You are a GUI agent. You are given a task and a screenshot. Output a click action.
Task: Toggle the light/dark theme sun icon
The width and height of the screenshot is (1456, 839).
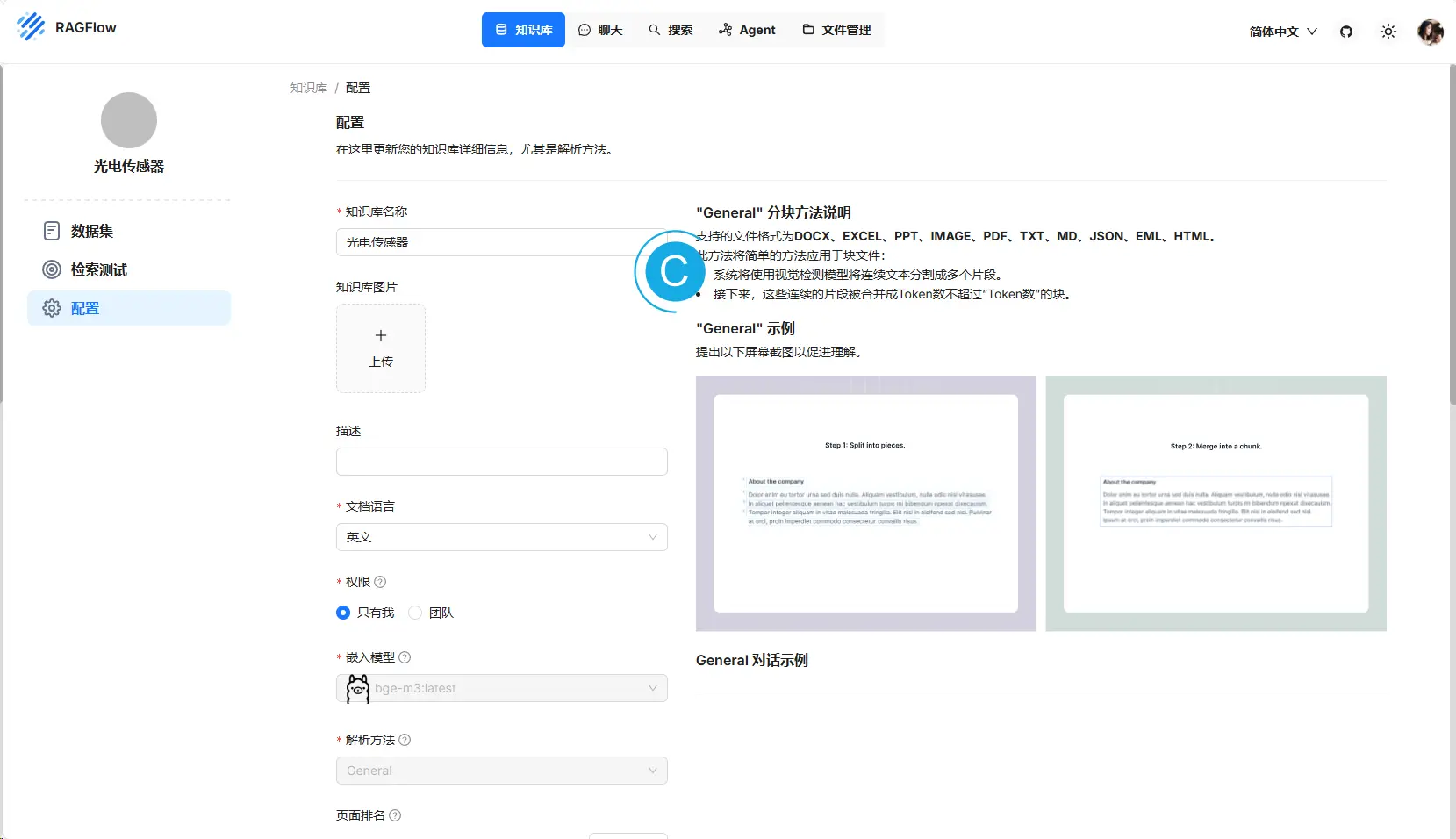coord(1388,32)
